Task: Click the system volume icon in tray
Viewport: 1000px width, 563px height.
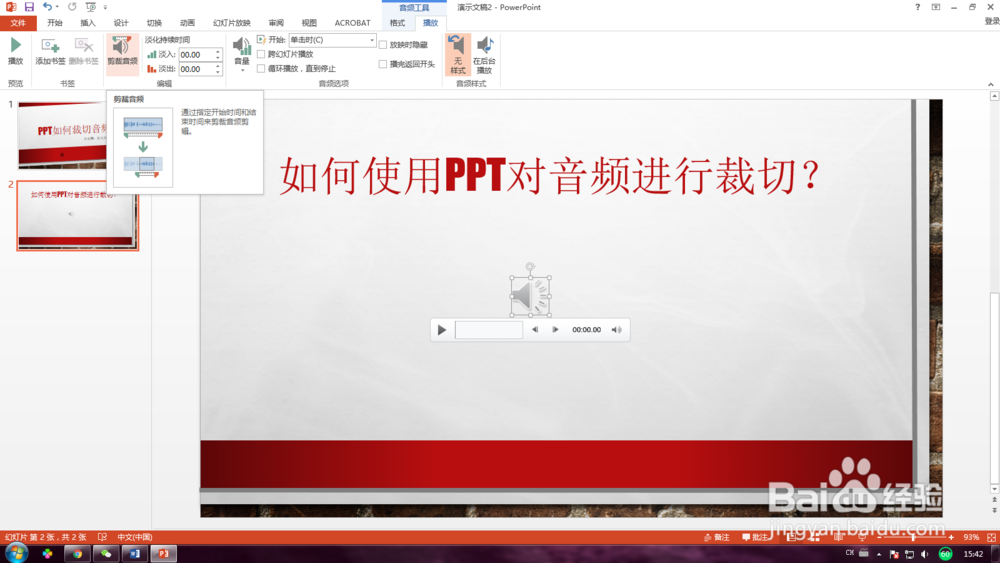Action: (x=925, y=553)
